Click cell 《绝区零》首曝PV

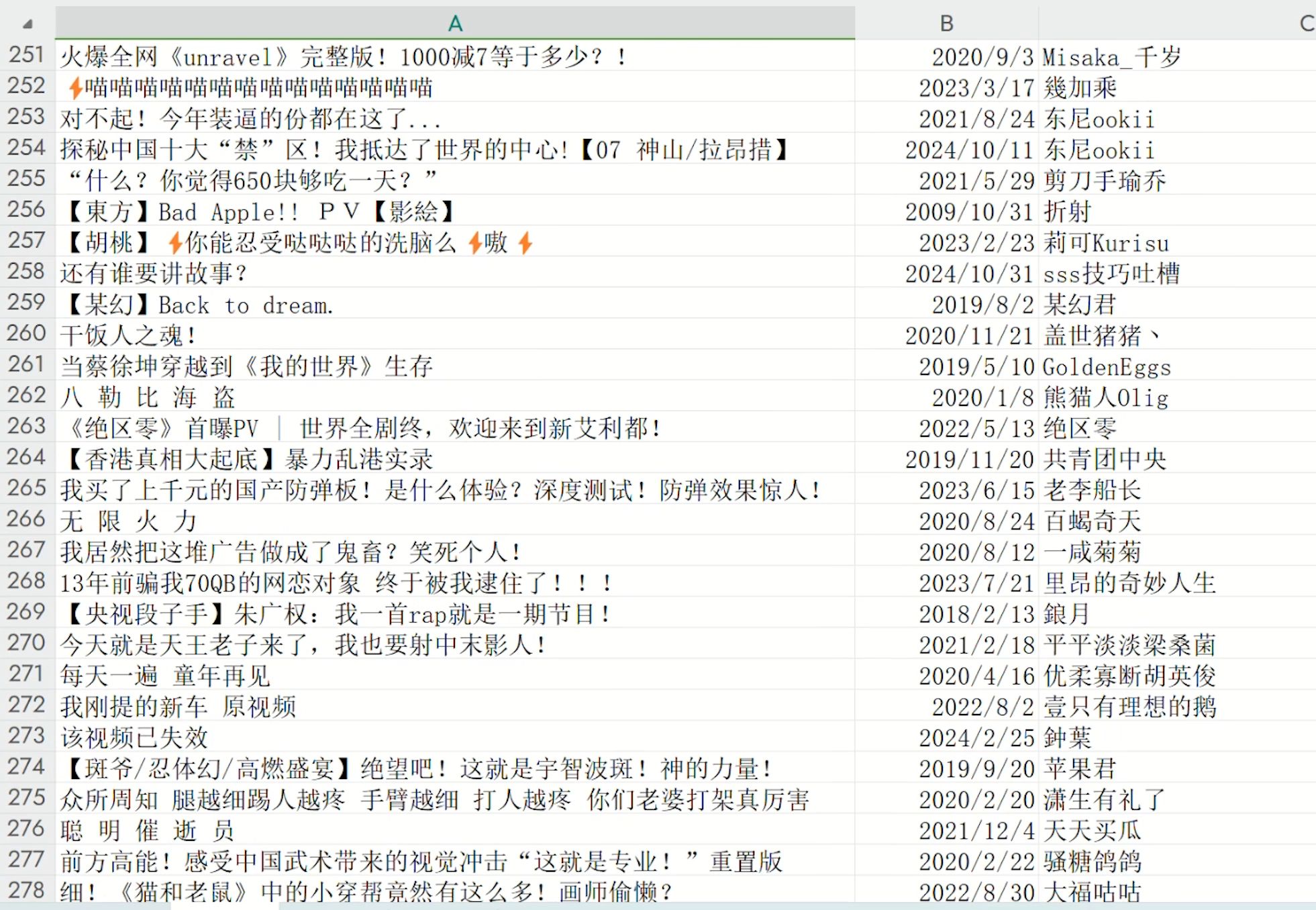455,427
